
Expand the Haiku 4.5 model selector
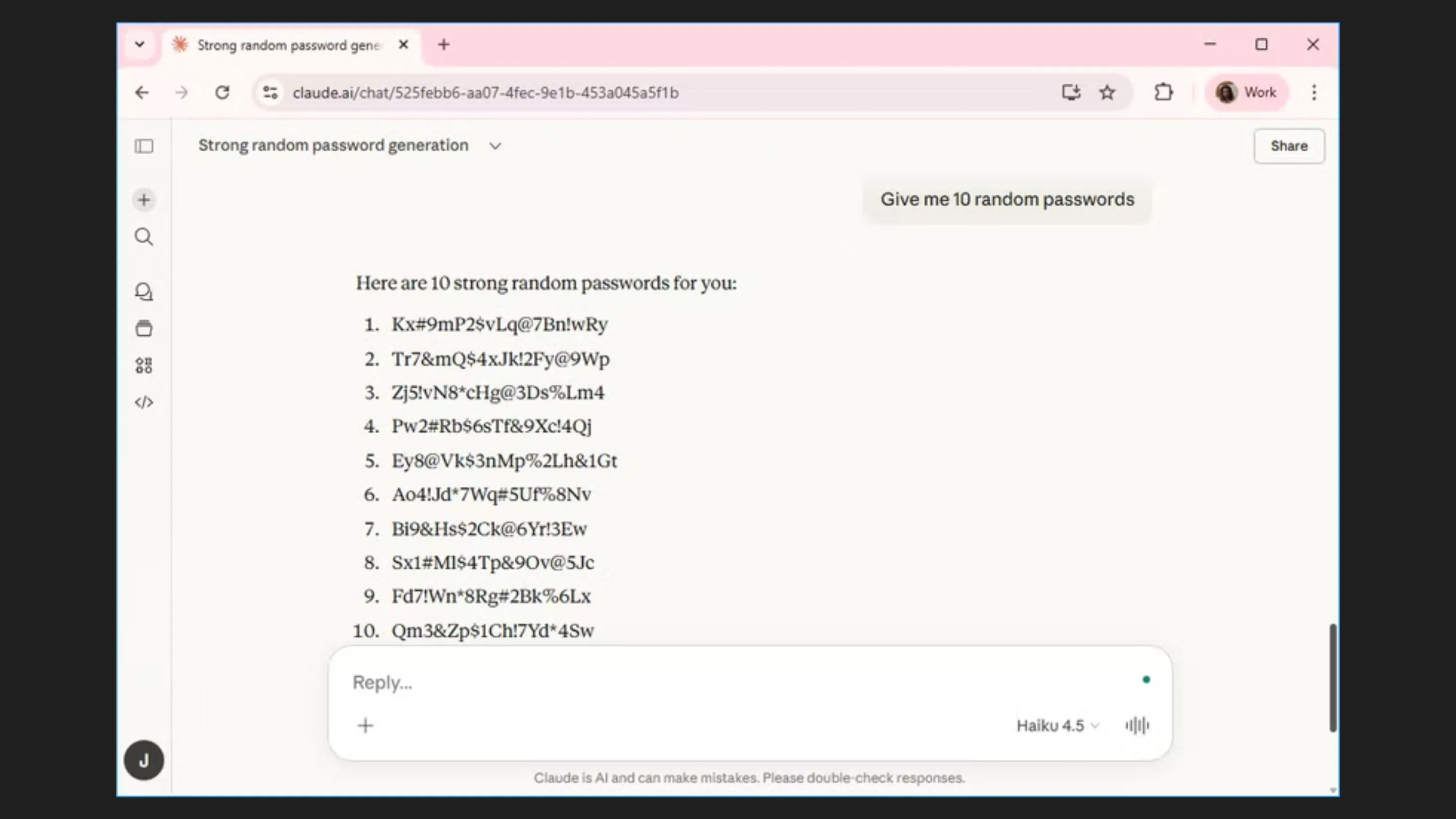click(x=1058, y=725)
